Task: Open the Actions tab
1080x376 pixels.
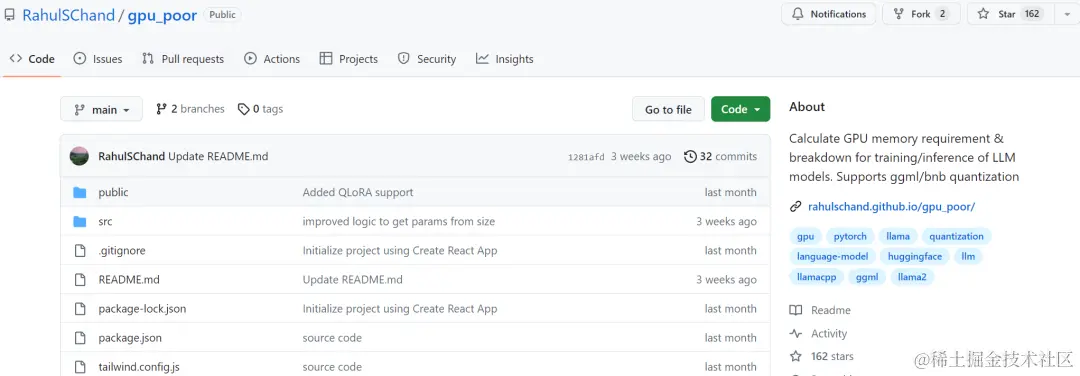Action: tap(272, 59)
